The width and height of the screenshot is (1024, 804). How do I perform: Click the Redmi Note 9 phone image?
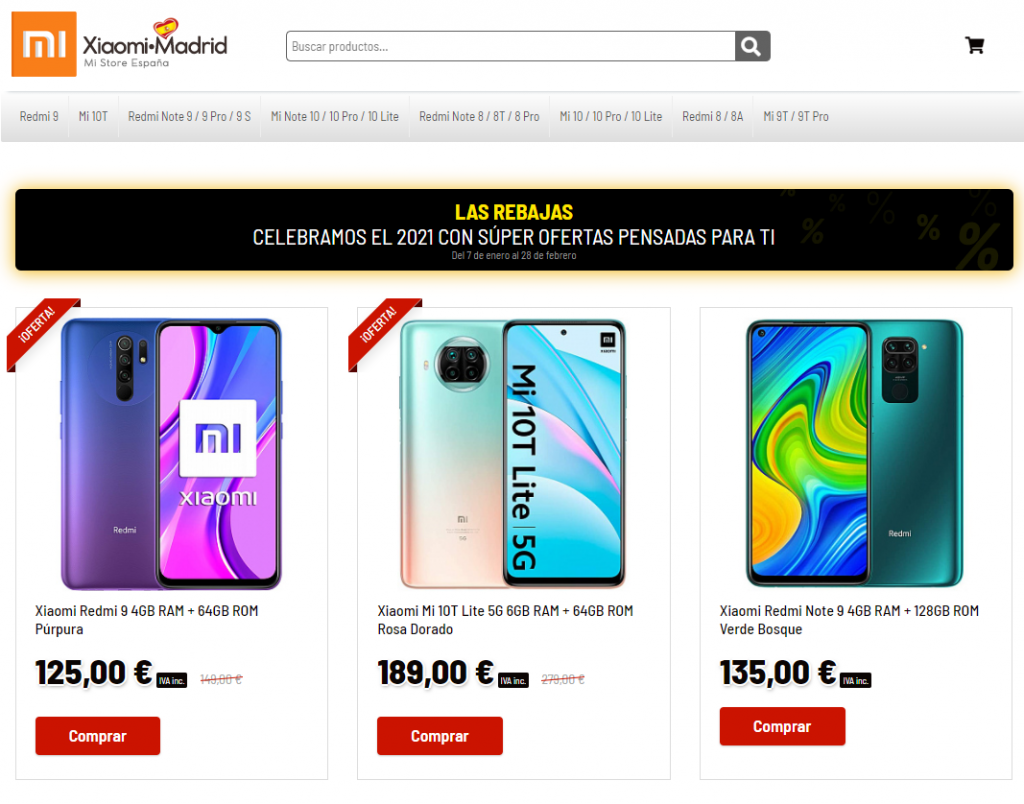[x=855, y=453]
